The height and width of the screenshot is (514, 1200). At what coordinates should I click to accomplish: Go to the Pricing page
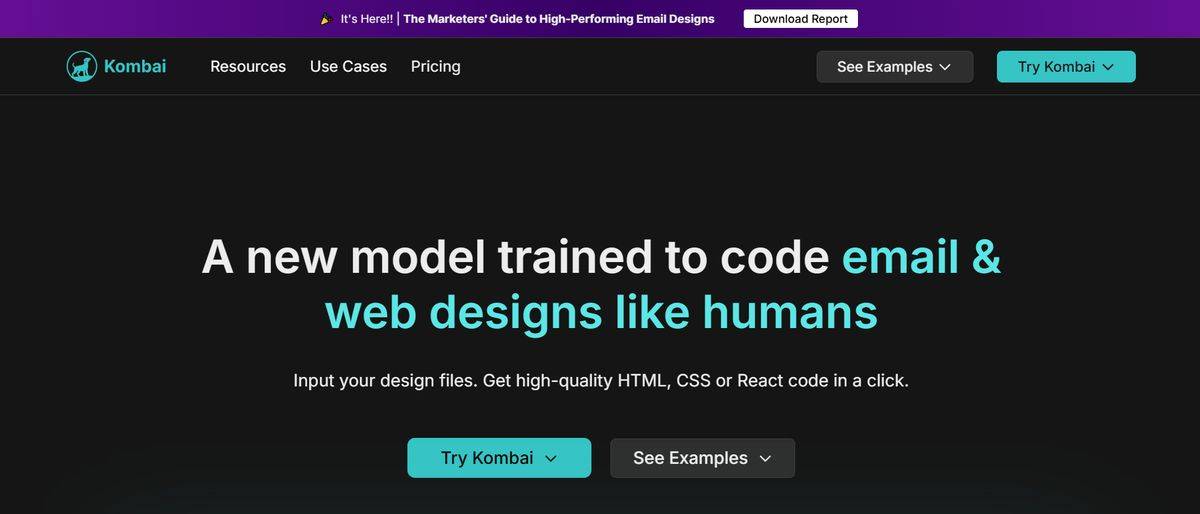(x=436, y=67)
